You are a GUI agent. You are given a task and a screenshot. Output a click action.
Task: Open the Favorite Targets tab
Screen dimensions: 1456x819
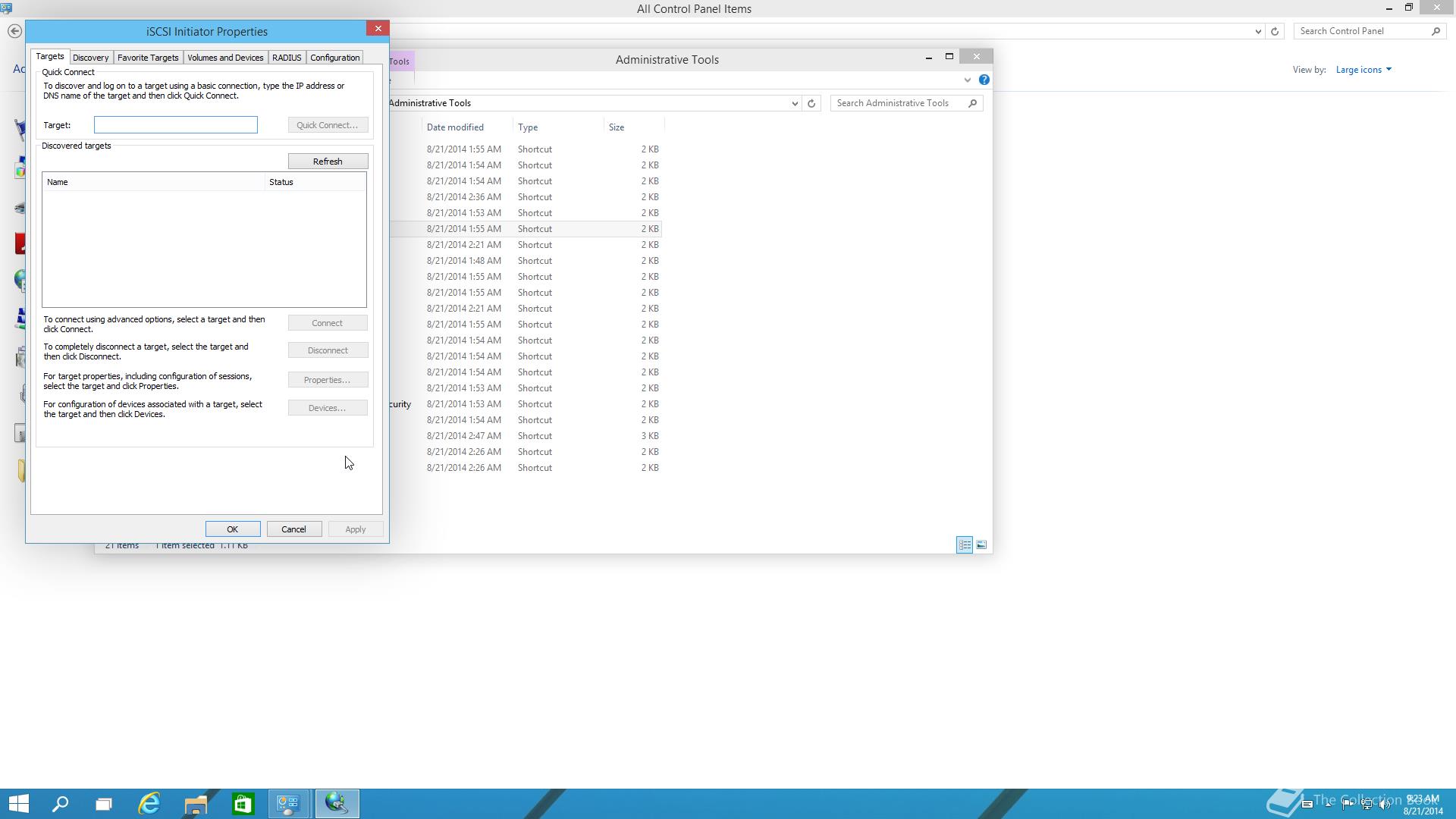(148, 58)
